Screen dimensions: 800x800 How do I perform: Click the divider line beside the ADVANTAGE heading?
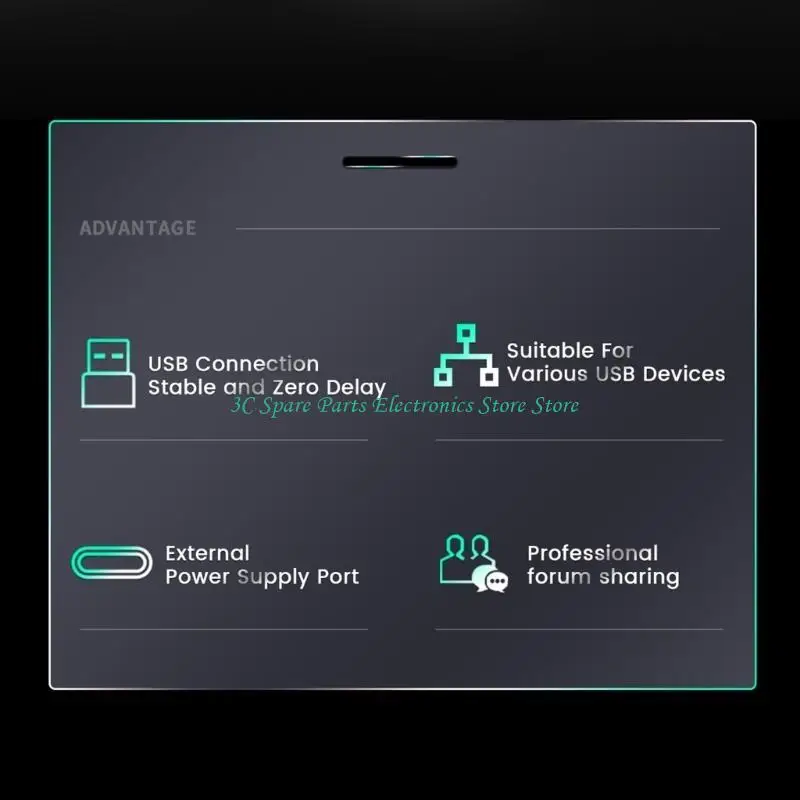point(478,229)
